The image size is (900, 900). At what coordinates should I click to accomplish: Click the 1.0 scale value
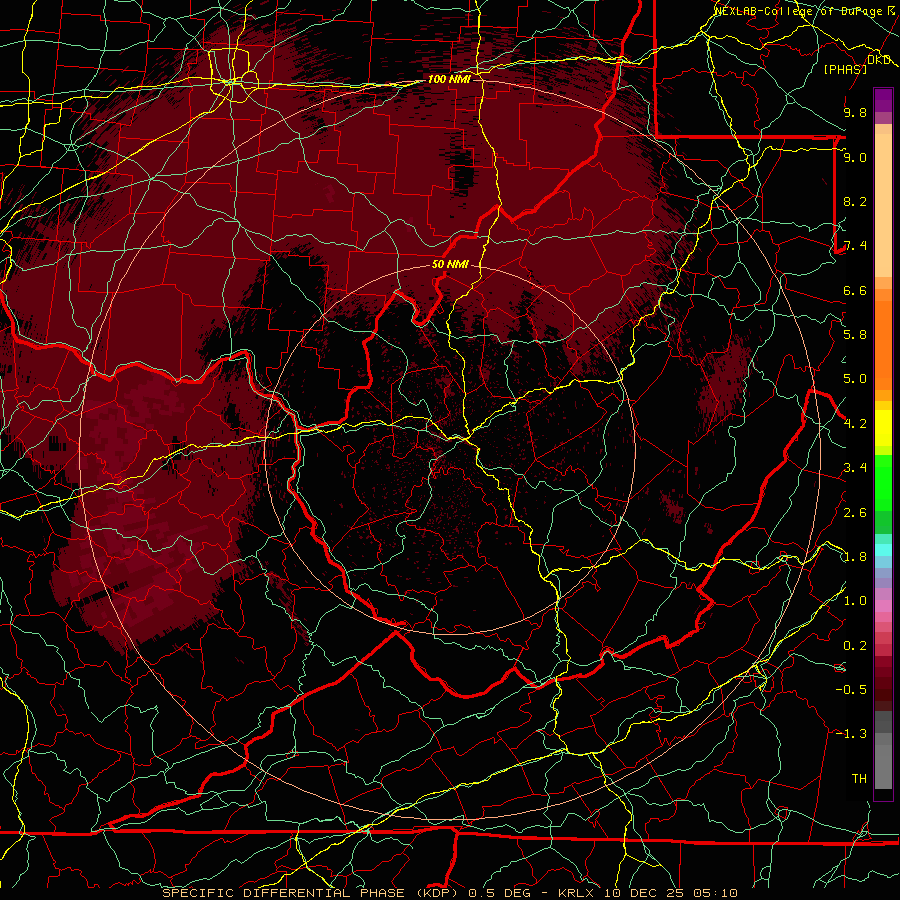[855, 601]
